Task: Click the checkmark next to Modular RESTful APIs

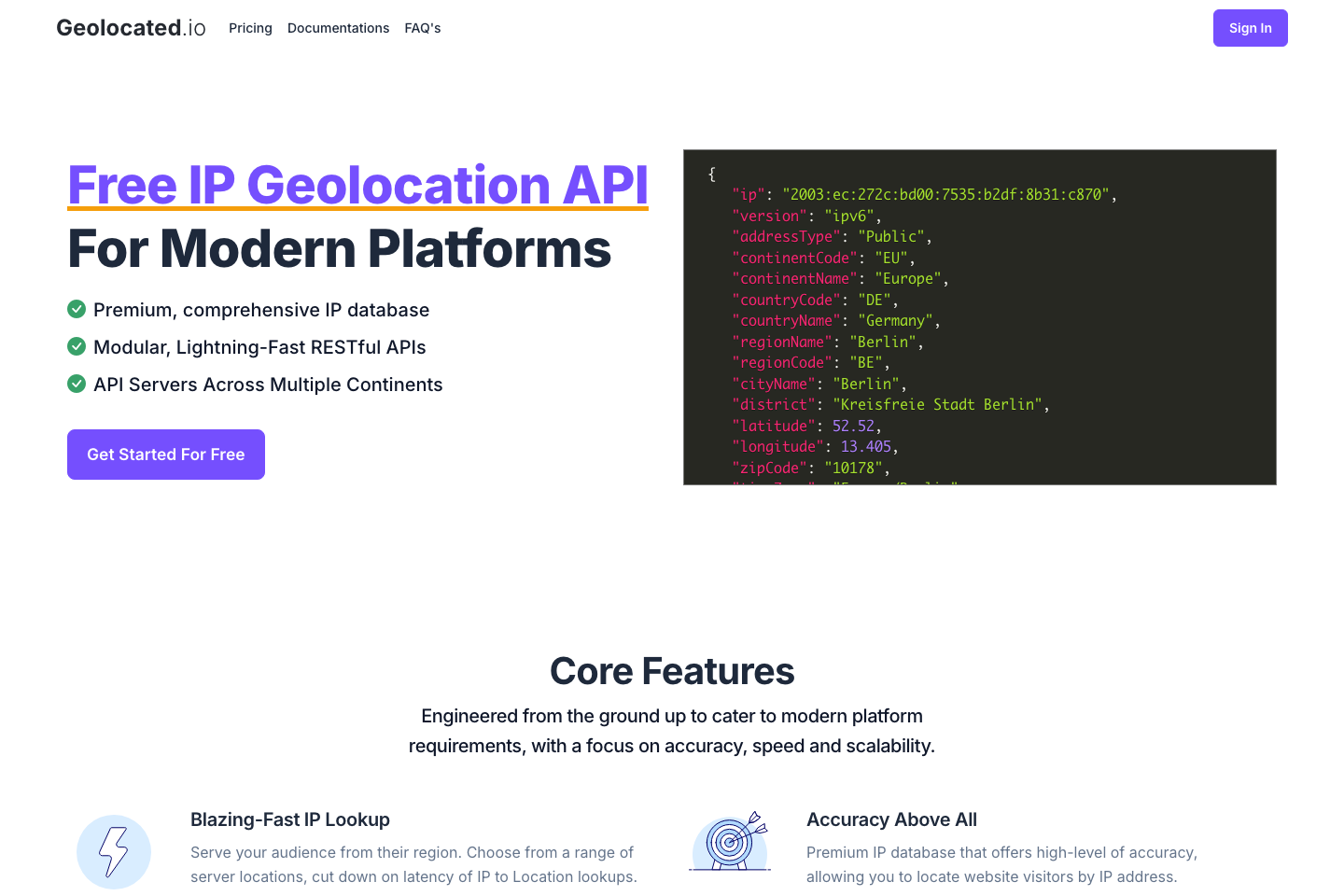Action: pyautogui.click(x=77, y=346)
